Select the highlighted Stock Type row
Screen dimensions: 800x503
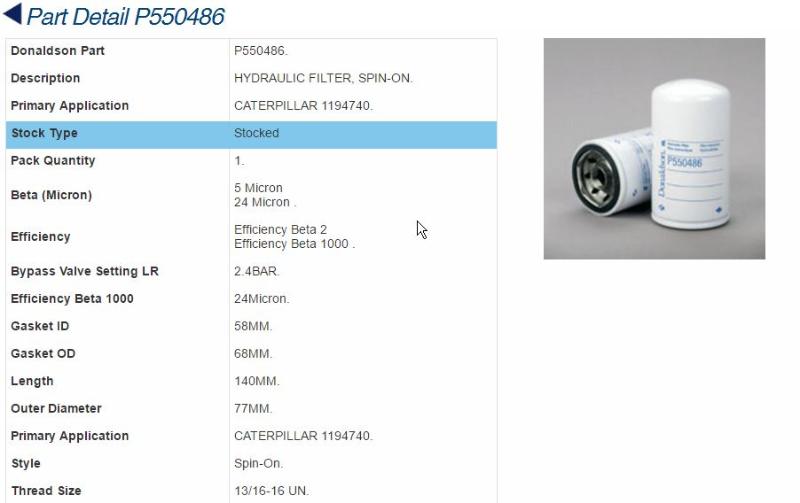[x=251, y=135]
